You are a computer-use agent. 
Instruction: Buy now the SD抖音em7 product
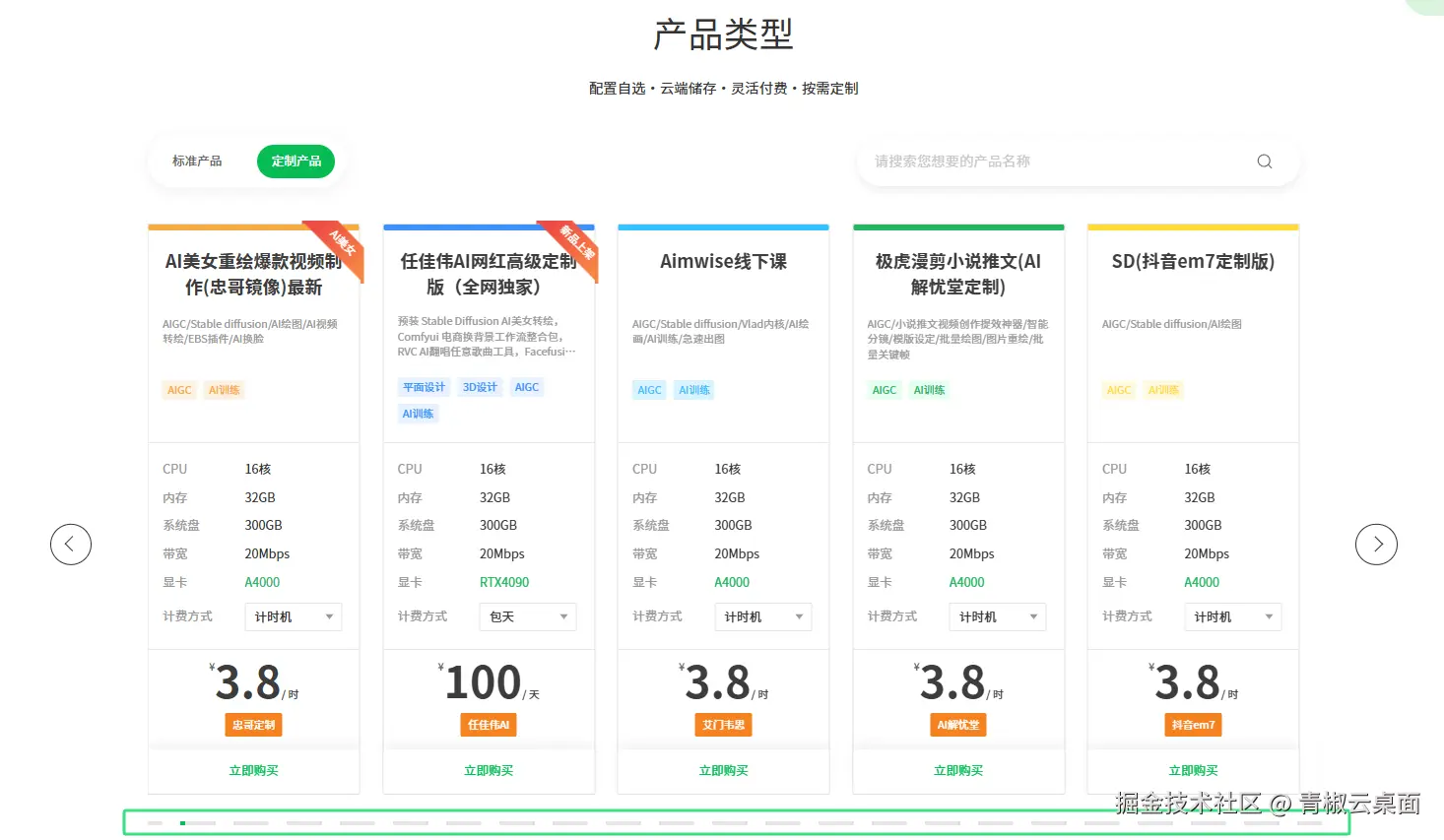[1194, 771]
